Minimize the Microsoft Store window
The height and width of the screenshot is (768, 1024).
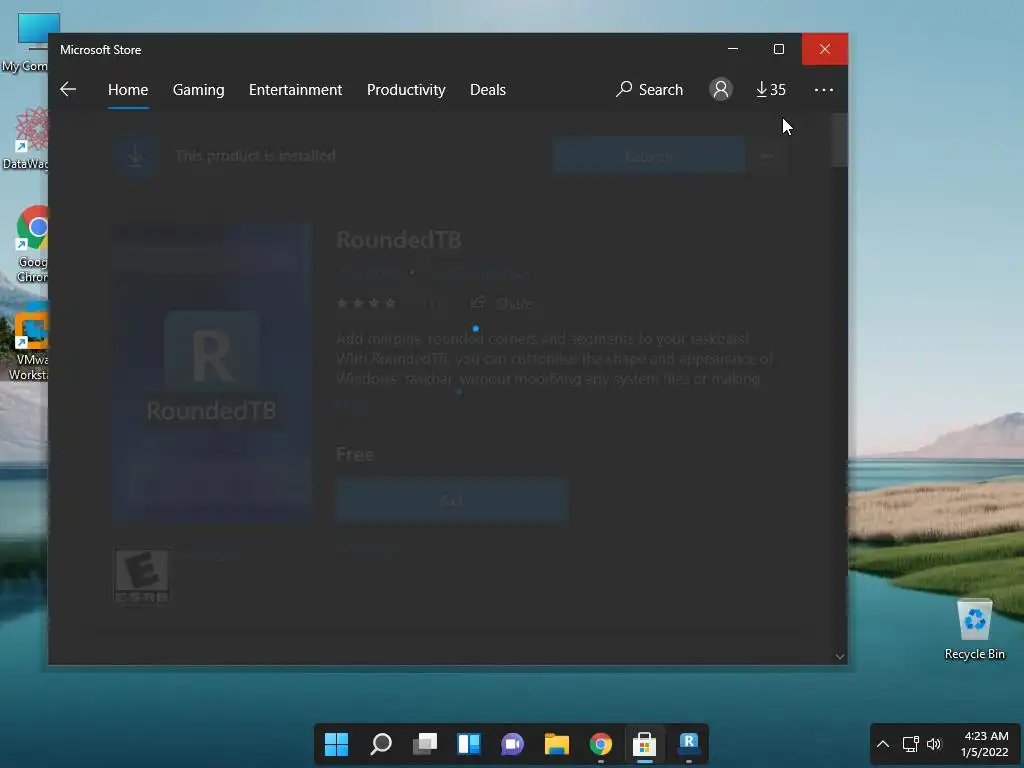click(x=733, y=49)
